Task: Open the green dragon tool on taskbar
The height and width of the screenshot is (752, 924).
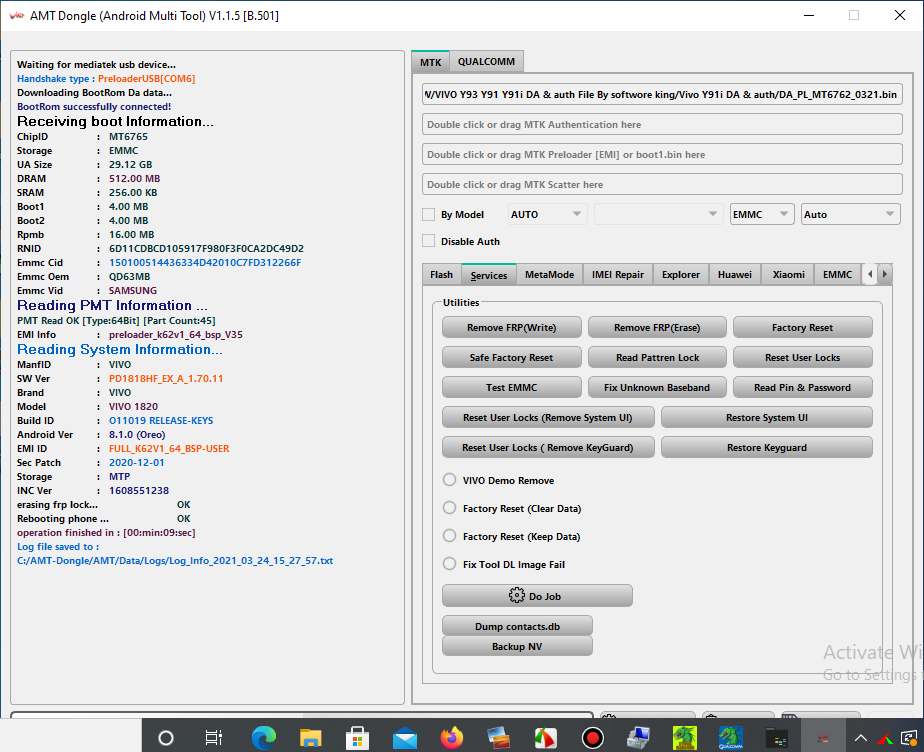Action: pos(685,737)
